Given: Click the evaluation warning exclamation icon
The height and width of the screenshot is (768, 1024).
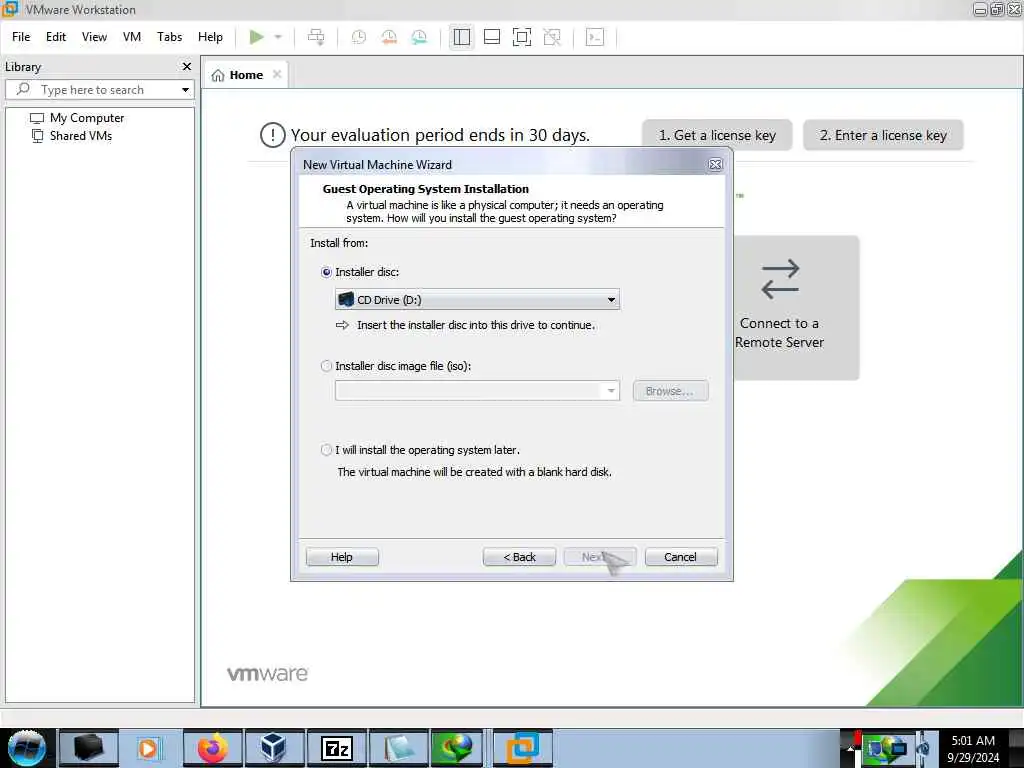Looking at the screenshot, I should point(272,135).
